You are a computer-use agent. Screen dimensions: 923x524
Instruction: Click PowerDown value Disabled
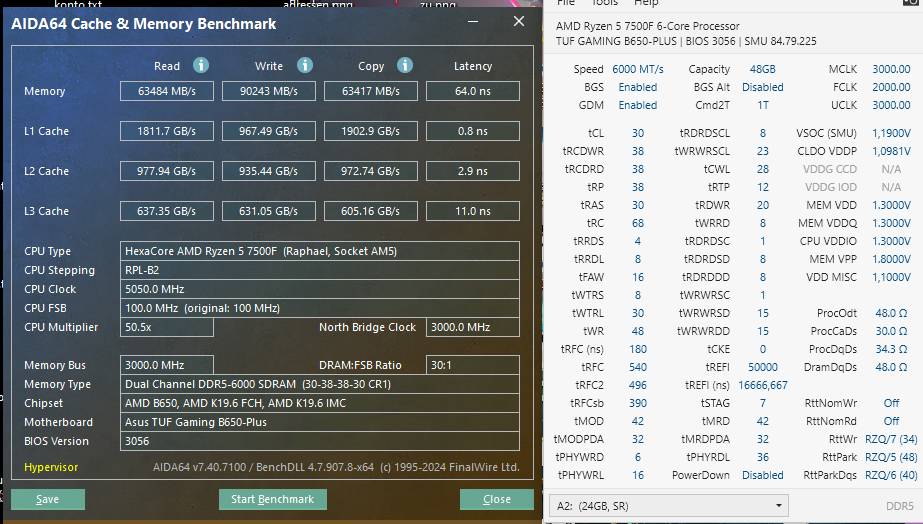click(x=762, y=475)
